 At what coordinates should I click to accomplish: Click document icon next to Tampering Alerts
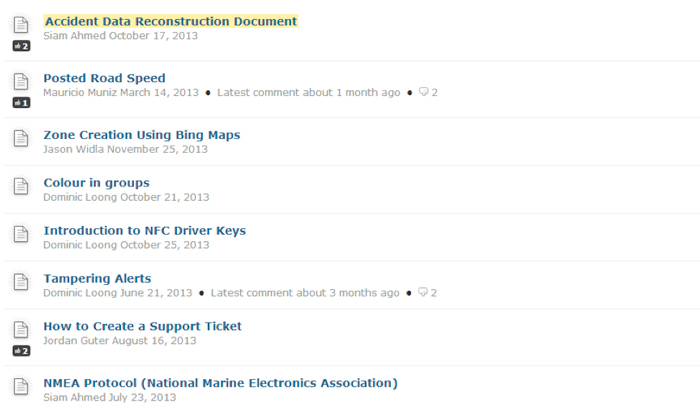click(21, 283)
